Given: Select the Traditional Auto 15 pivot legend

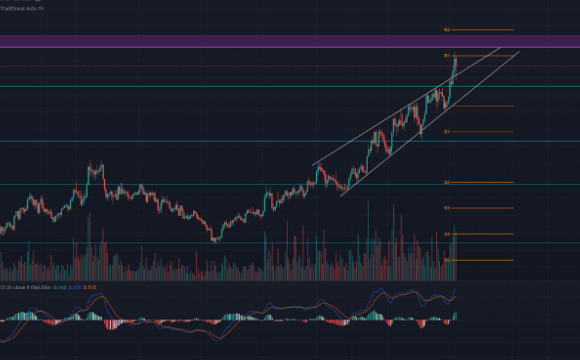Looking at the screenshot, I should tap(21, 8).
